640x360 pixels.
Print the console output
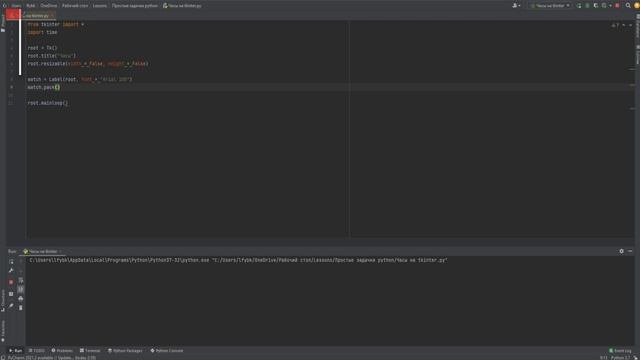point(21,298)
